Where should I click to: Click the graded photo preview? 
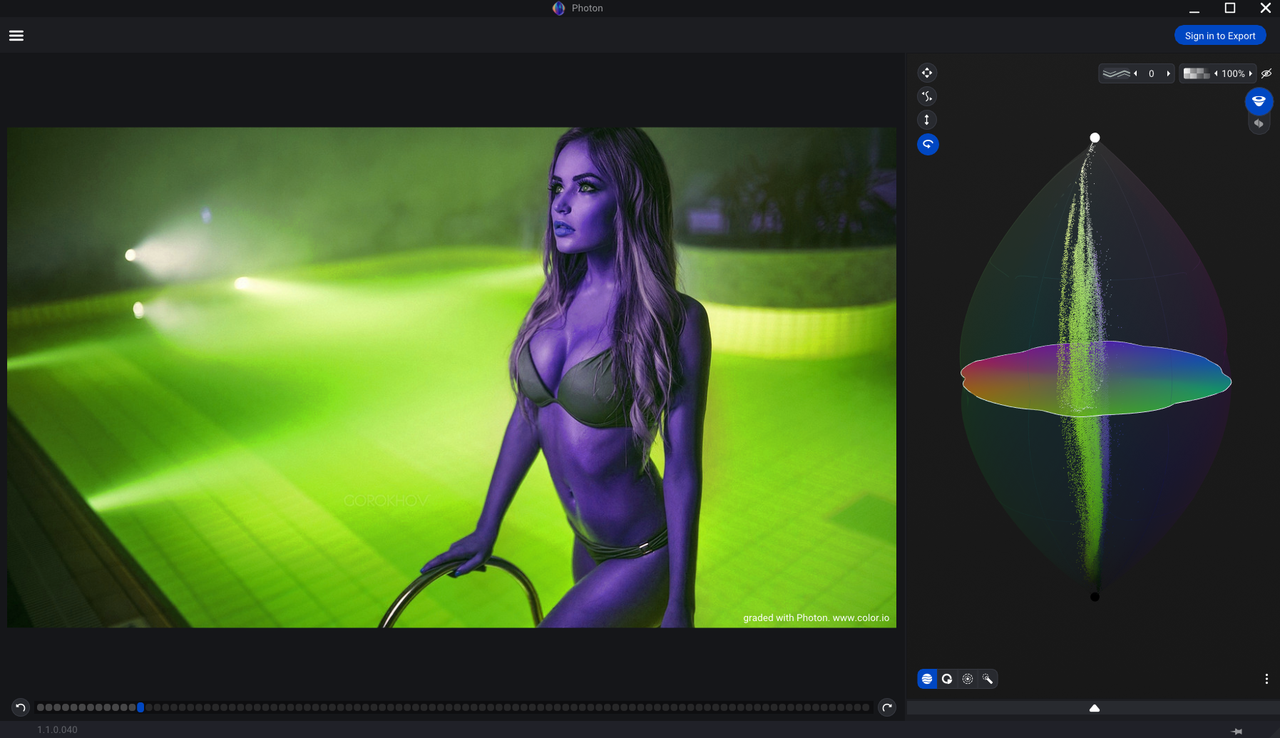tap(451, 377)
